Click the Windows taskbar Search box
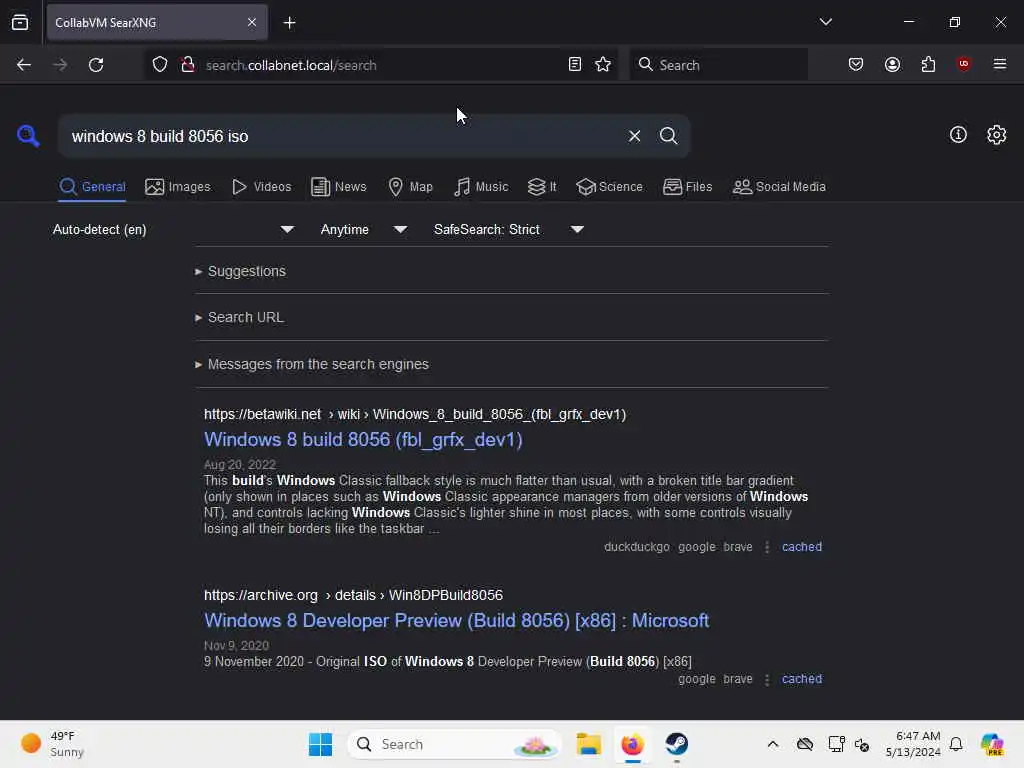Screen dimensions: 1024x768 [455, 744]
